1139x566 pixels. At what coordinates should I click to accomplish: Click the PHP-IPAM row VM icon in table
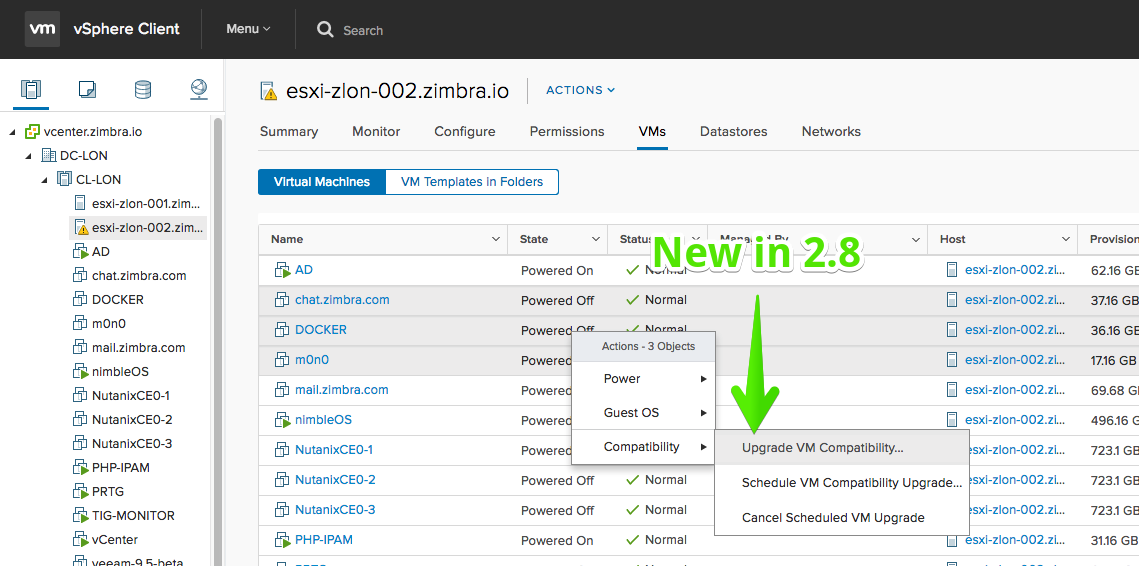[x=283, y=540]
